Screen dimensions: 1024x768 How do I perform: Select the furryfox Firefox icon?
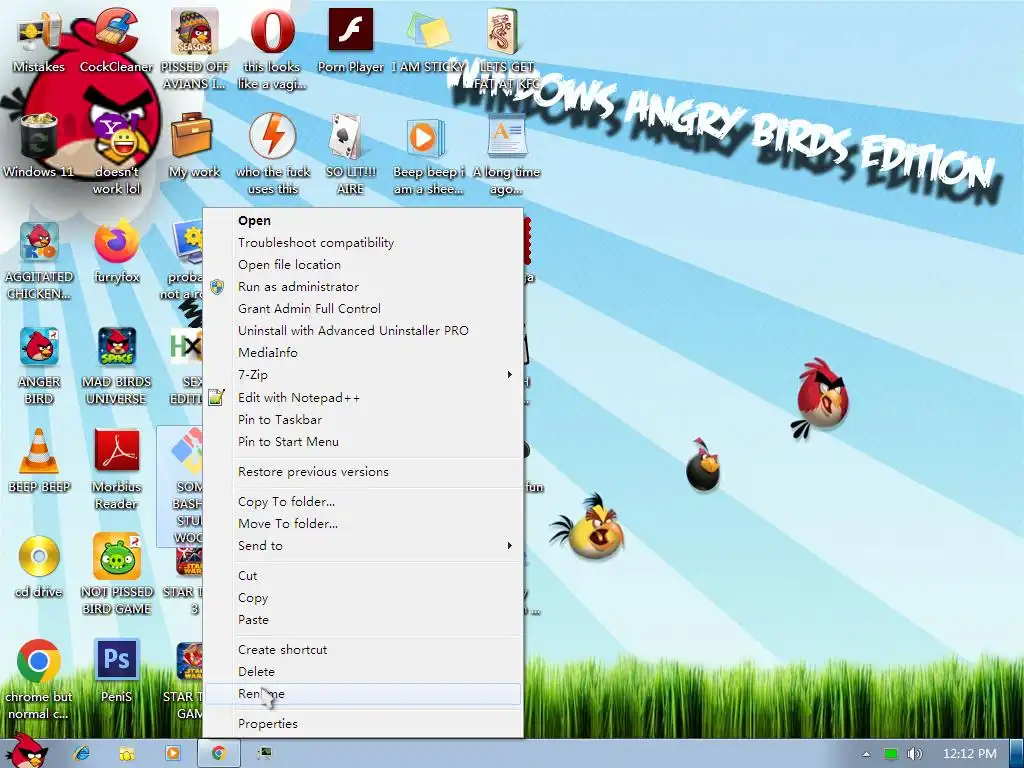click(116, 242)
